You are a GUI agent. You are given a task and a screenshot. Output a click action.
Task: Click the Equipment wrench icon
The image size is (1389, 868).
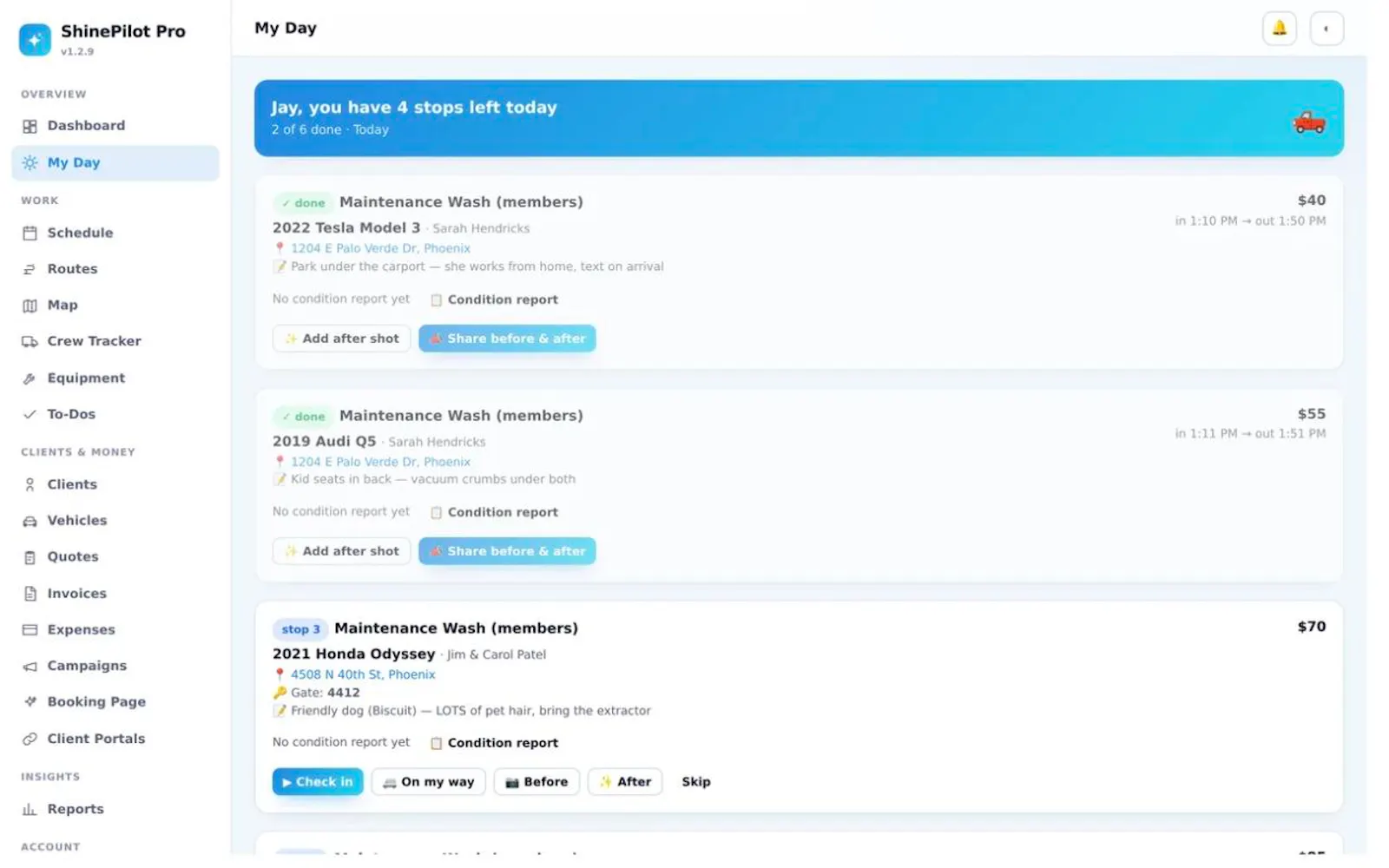(x=30, y=378)
